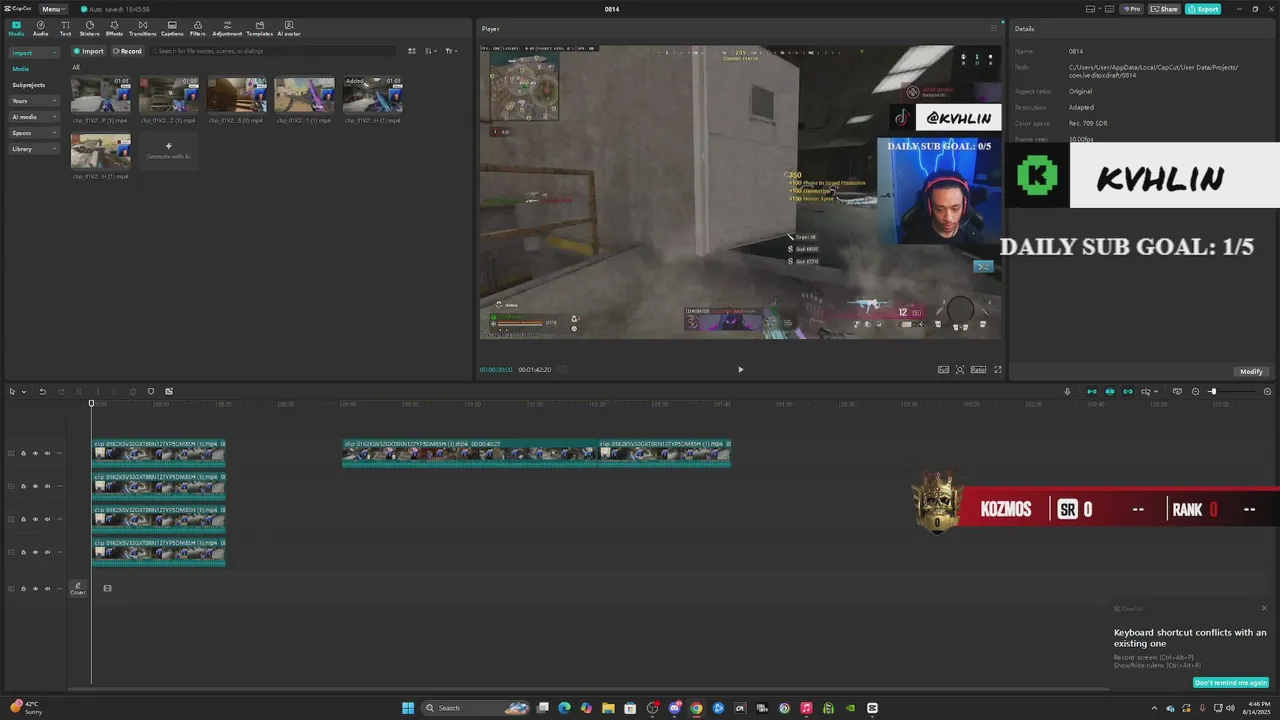
Task: Switch to the Media tab
Action: pyautogui.click(x=16, y=28)
